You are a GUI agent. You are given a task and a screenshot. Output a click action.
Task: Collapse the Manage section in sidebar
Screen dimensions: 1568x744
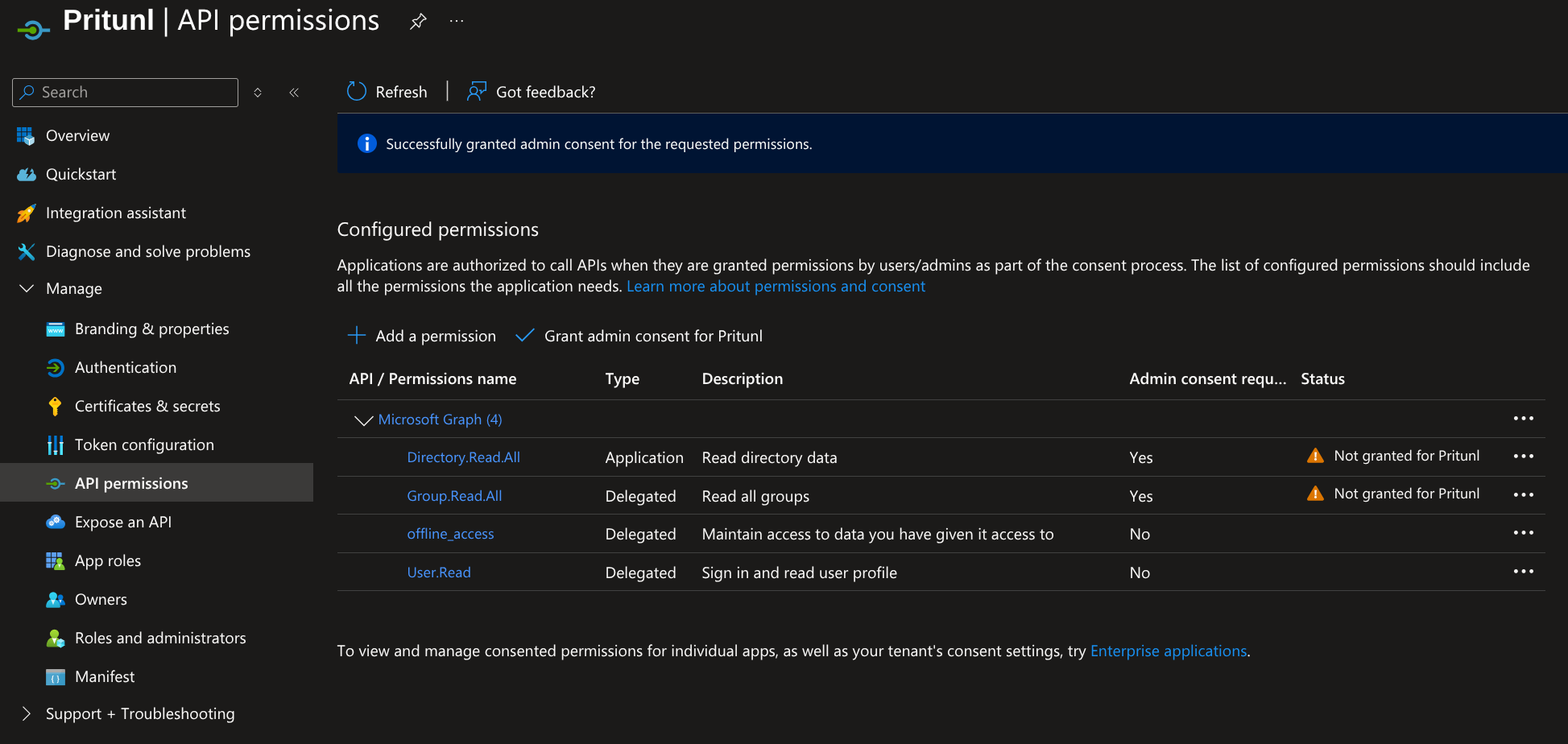click(27, 288)
